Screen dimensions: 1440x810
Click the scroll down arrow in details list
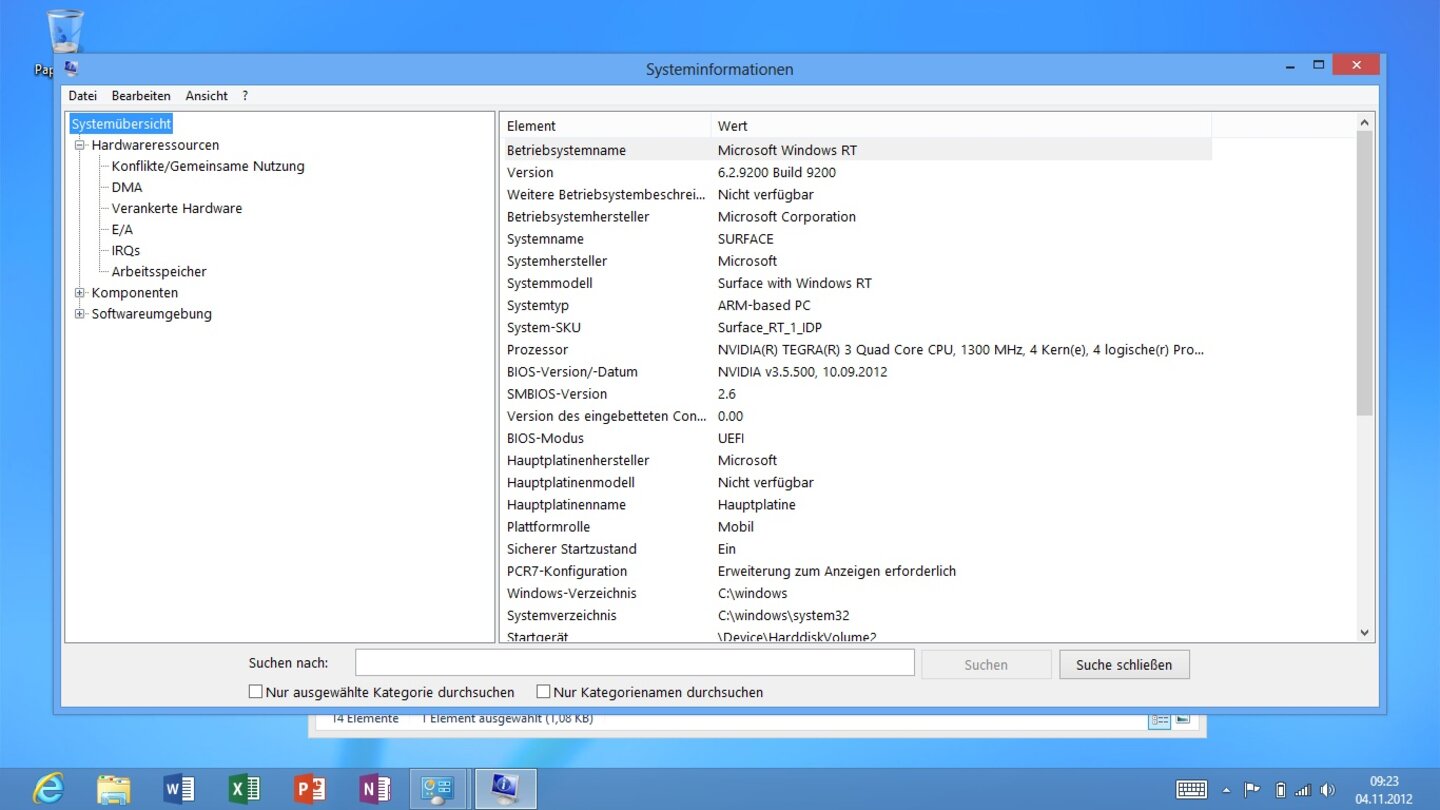point(1365,632)
